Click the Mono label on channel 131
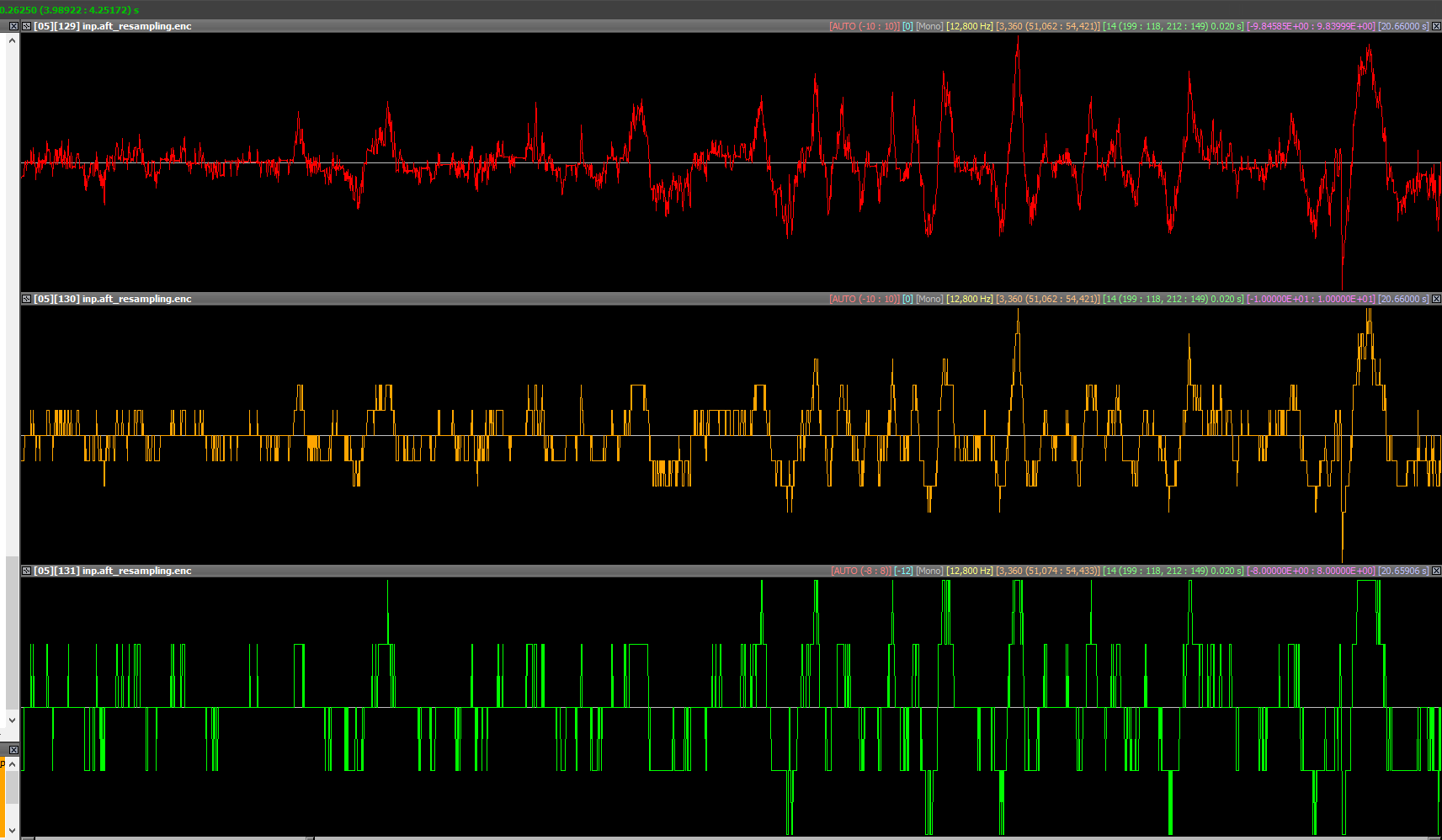Image resolution: width=1442 pixels, height=840 pixels. click(x=929, y=571)
